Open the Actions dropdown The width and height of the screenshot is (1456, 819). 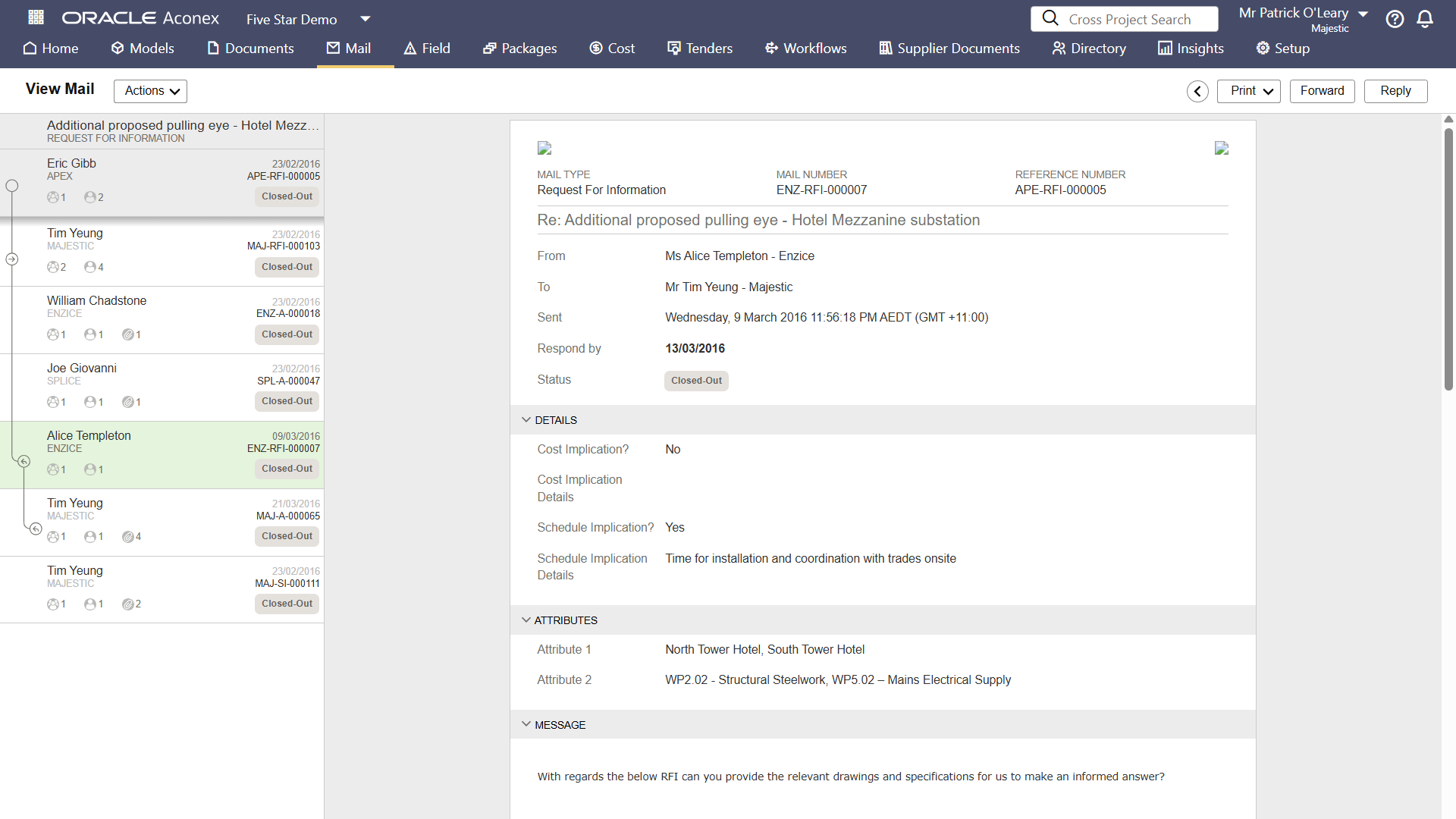point(150,91)
